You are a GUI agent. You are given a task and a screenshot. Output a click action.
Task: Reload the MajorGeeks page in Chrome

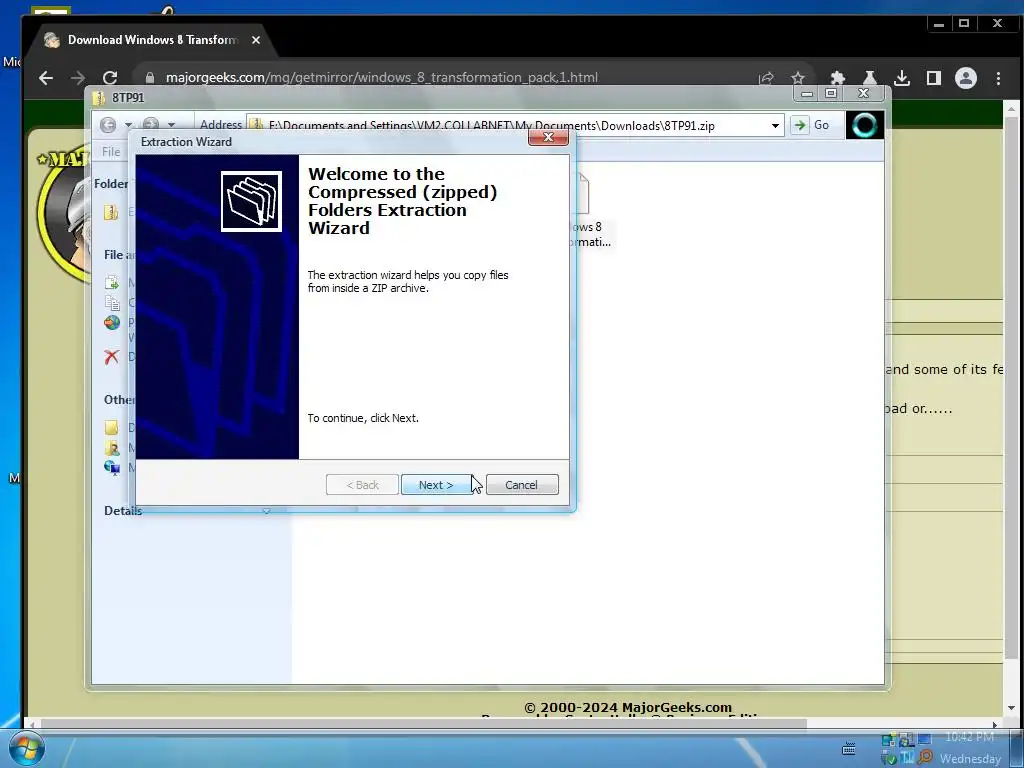point(110,78)
